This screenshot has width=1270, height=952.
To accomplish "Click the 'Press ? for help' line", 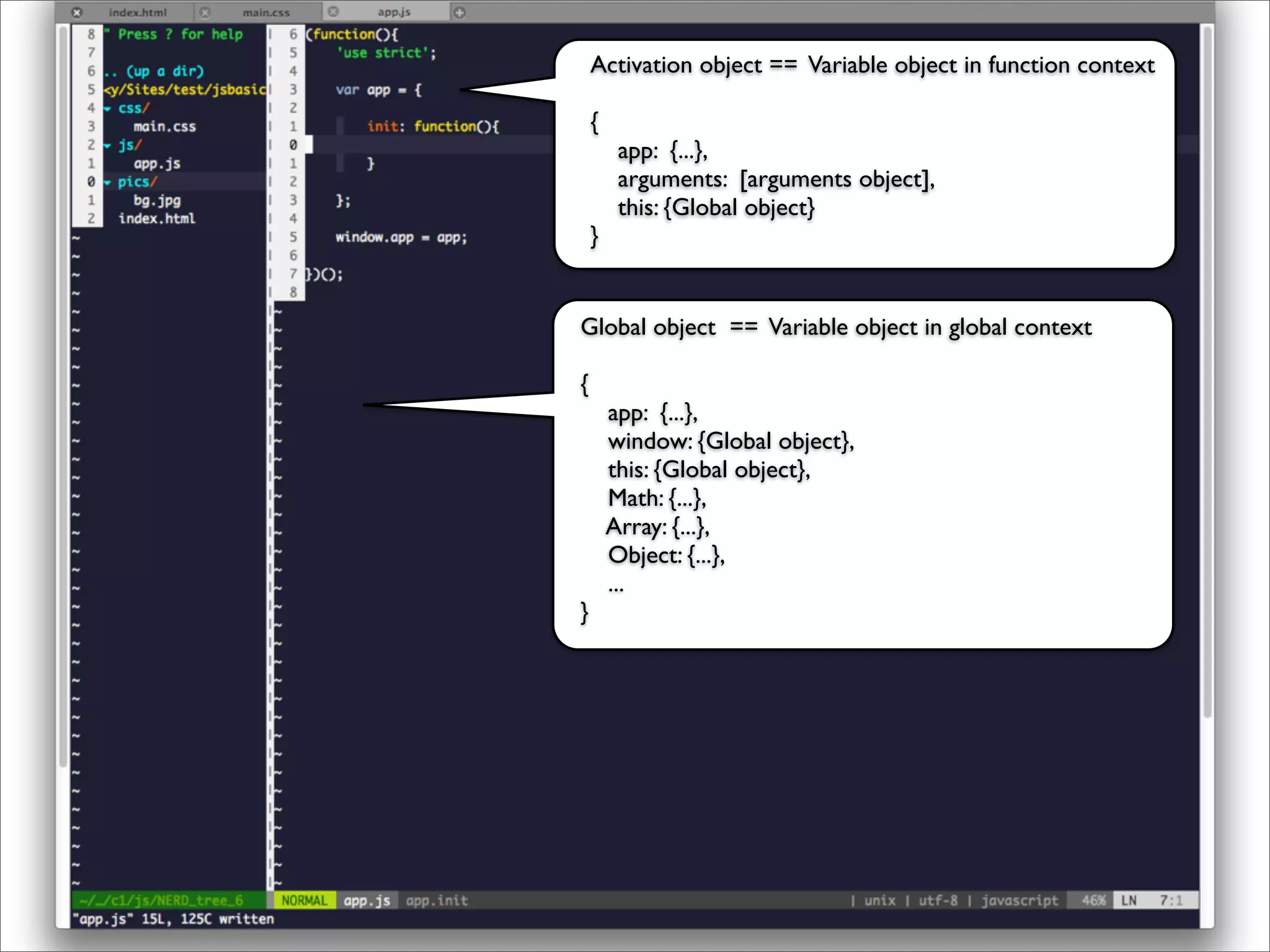I will click(173, 34).
